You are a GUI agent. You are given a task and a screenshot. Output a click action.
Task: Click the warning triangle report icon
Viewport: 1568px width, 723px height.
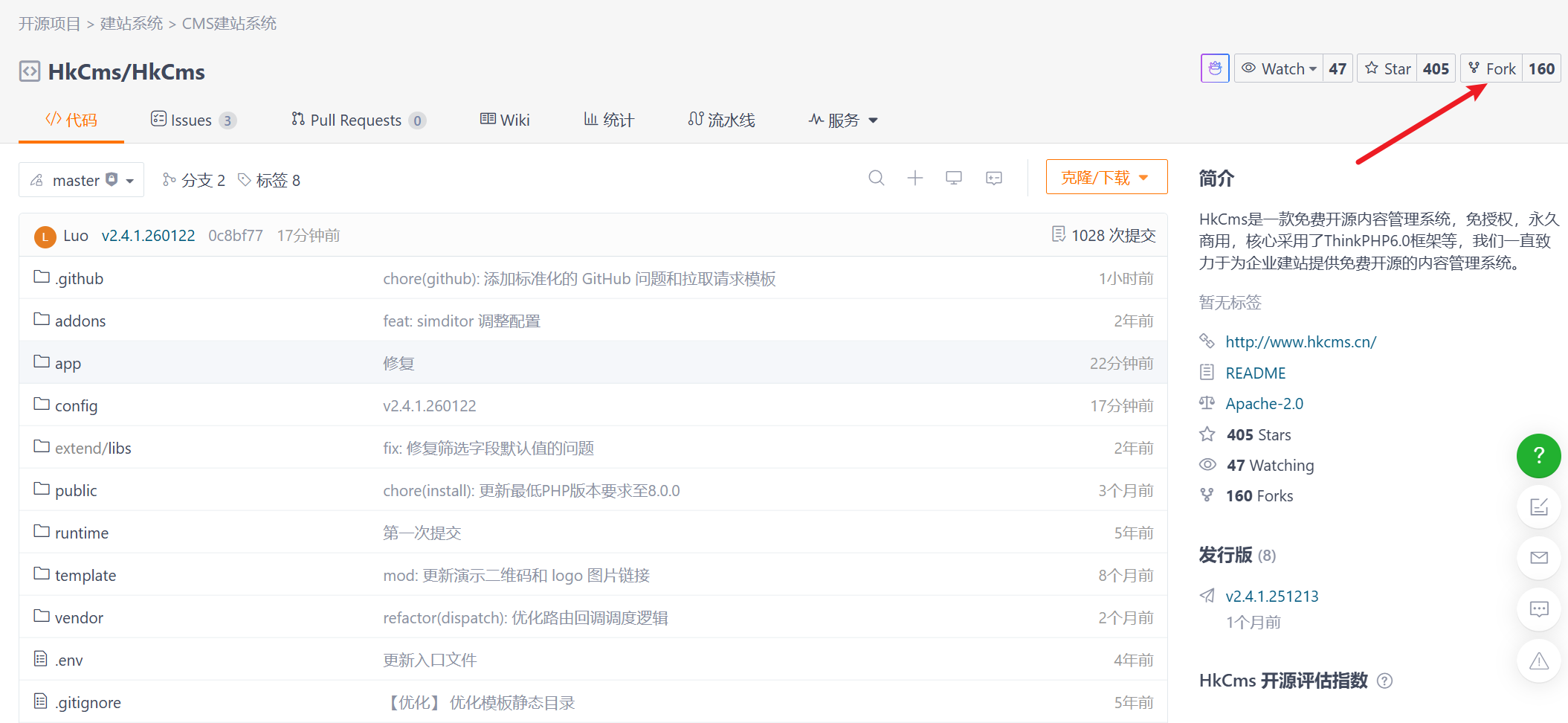1538,661
